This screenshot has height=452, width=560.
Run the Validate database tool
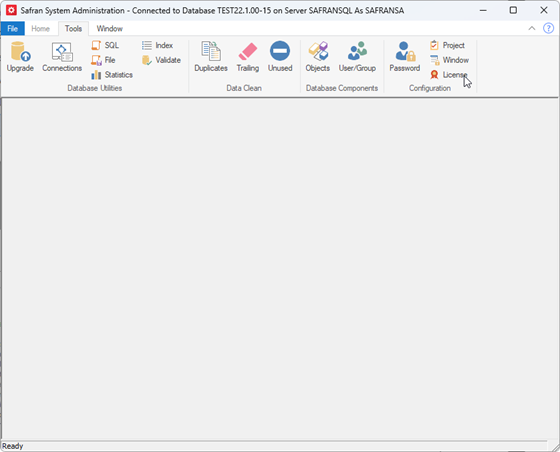(x=161, y=60)
